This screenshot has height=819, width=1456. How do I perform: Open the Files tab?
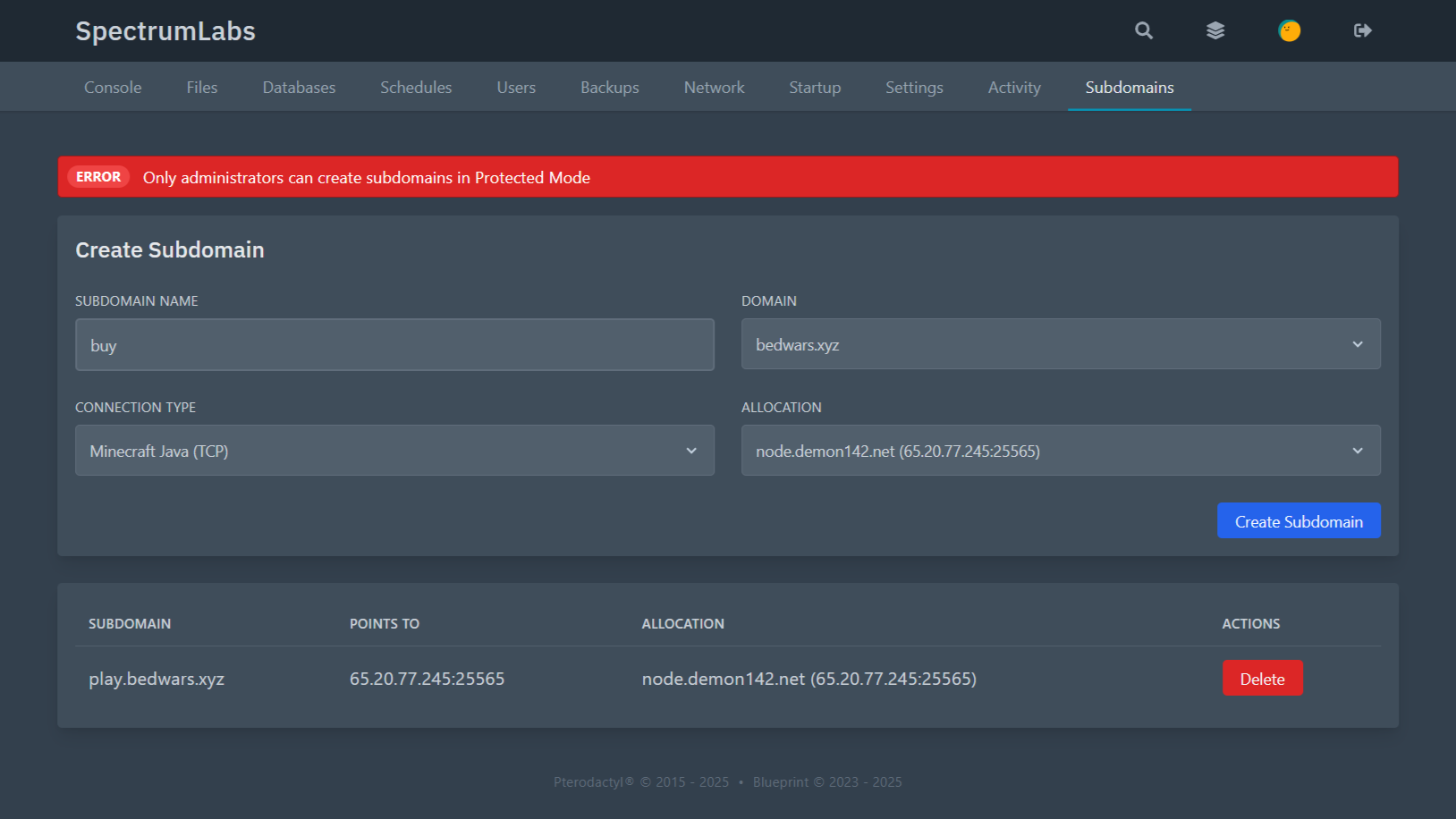click(x=202, y=88)
